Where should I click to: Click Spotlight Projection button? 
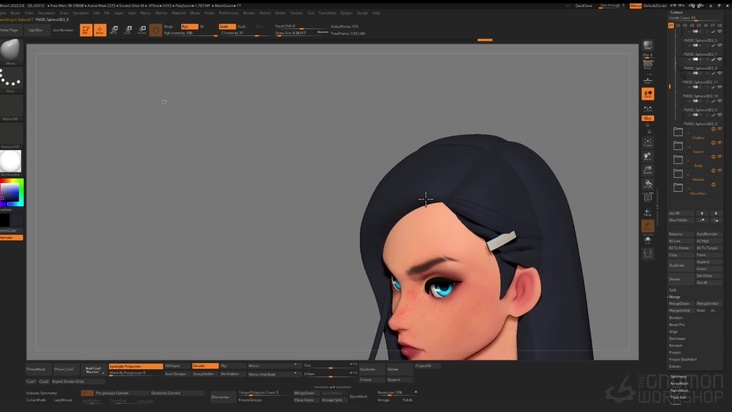click(136, 366)
